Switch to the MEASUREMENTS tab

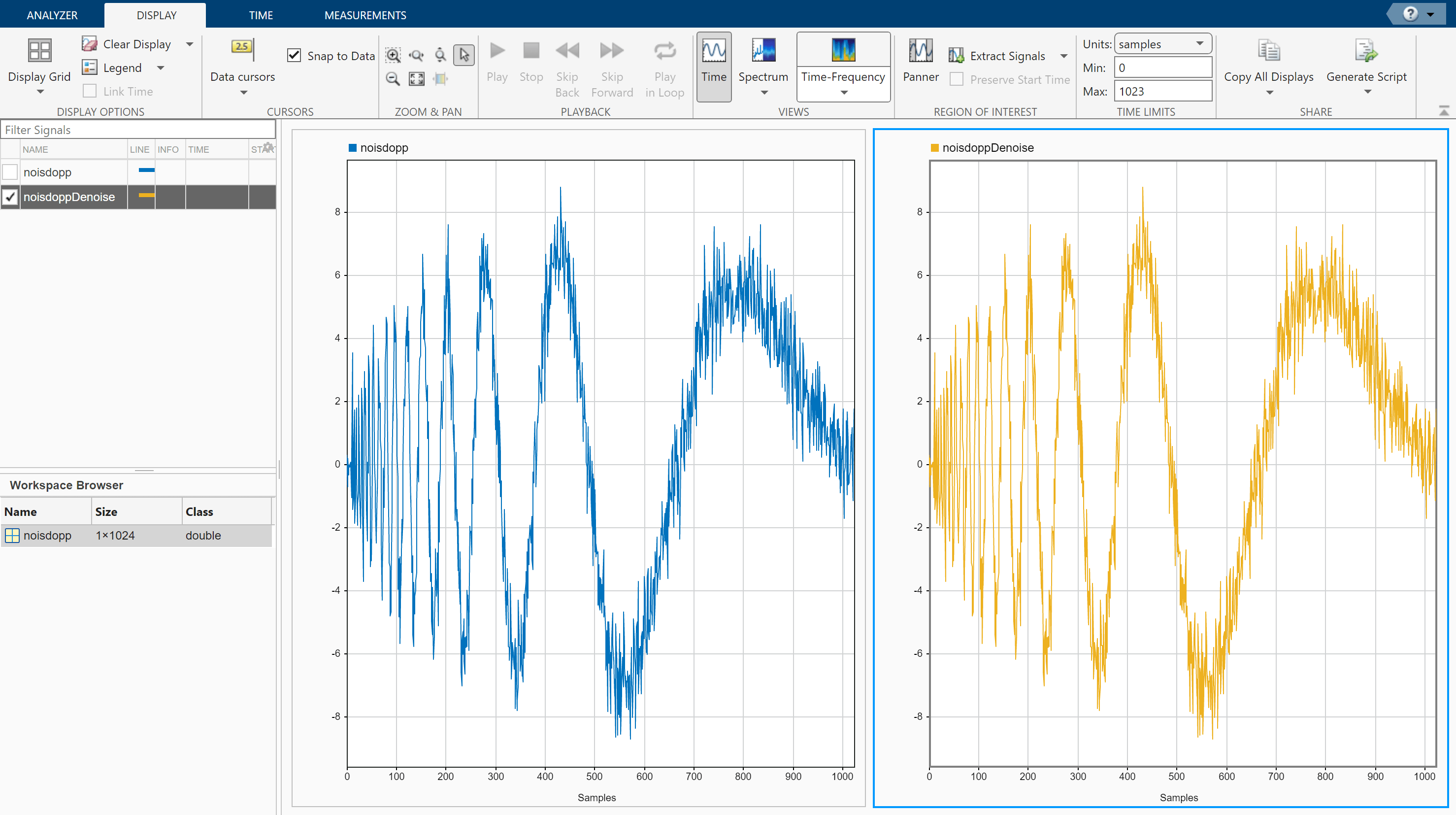[x=364, y=15]
